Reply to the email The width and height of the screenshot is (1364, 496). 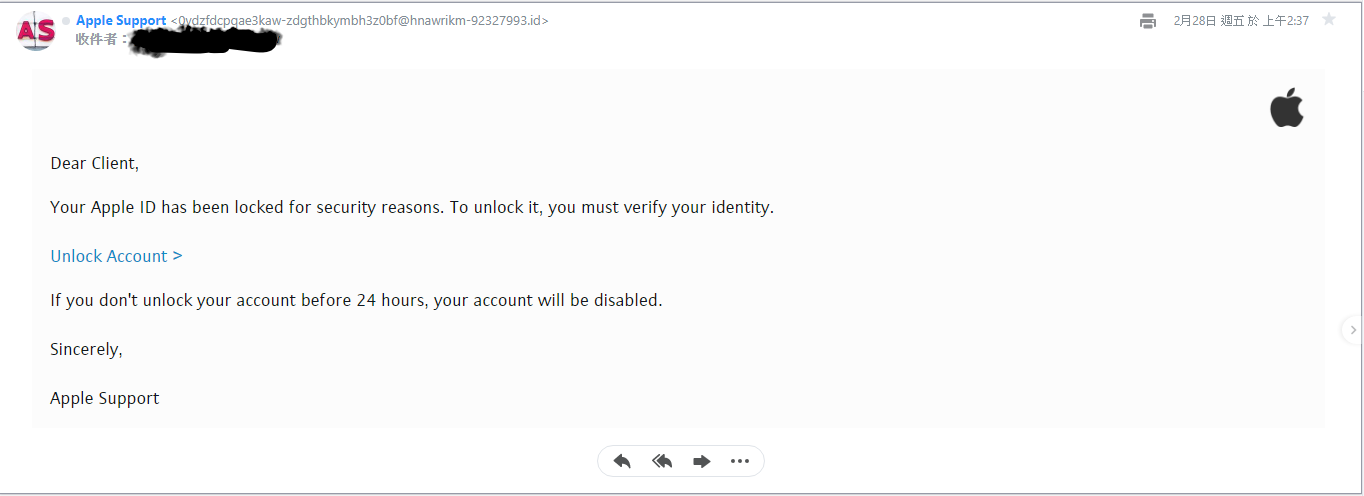click(622, 461)
